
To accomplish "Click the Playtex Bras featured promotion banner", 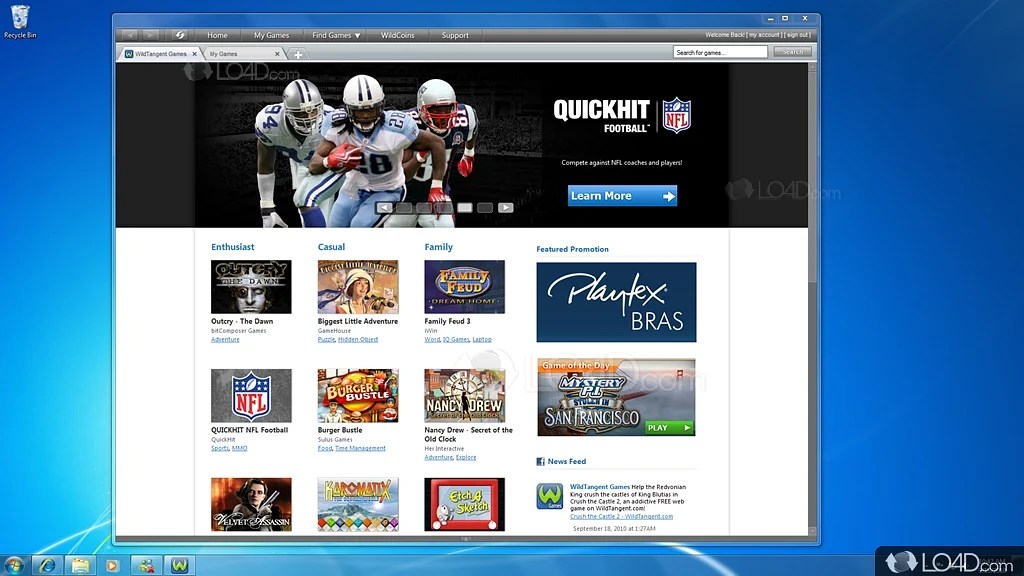I will [x=616, y=302].
